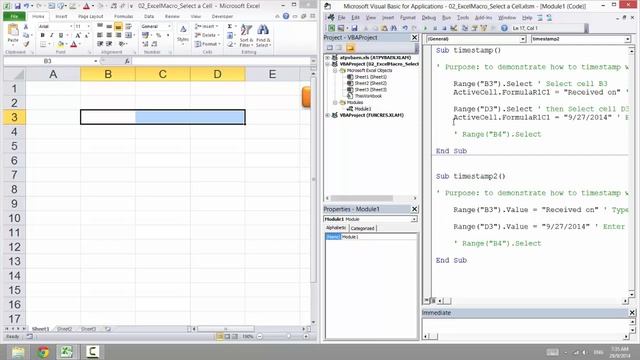Click the red Font Color swatch in ribbon

(74, 44)
